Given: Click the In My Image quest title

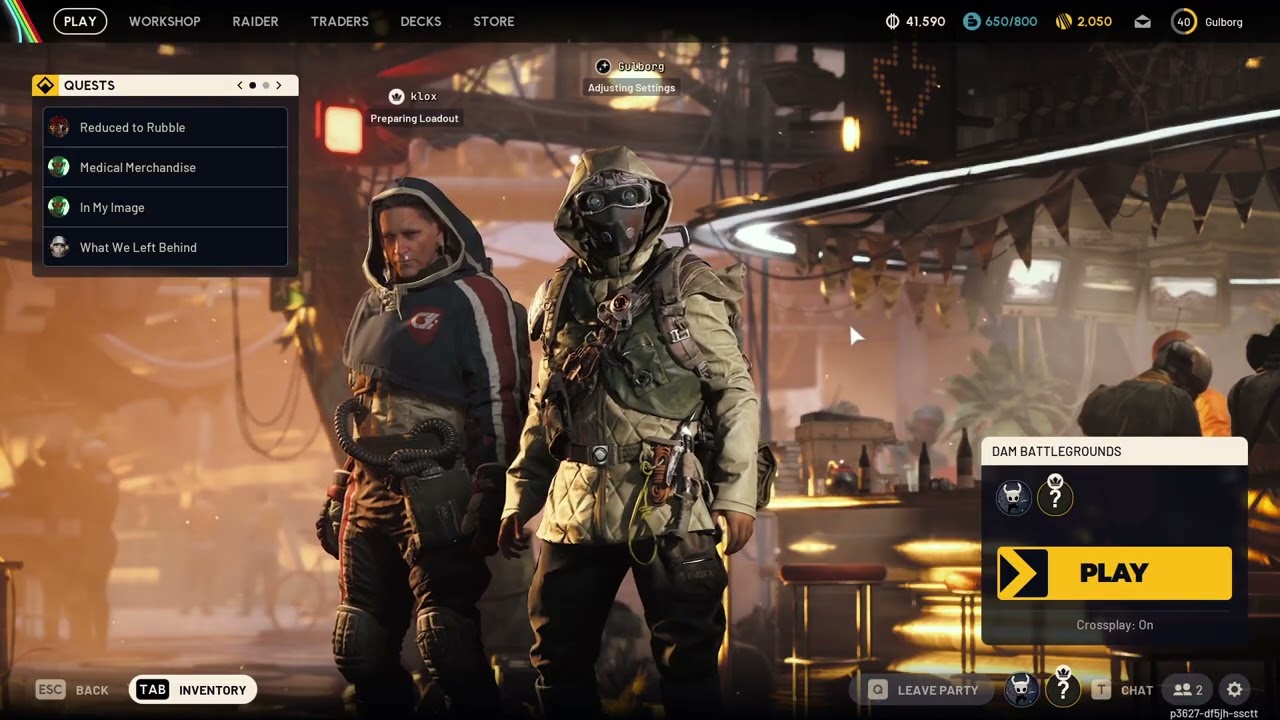Looking at the screenshot, I should pos(112,207).
